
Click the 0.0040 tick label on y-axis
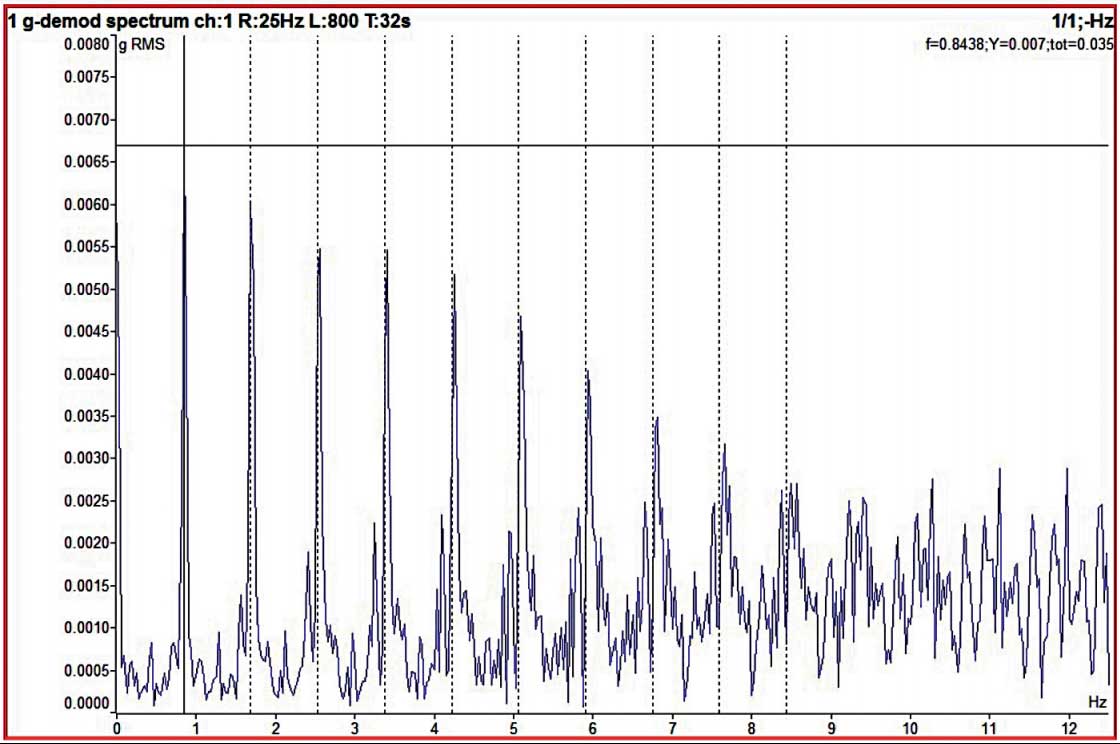tap(84, 374)
